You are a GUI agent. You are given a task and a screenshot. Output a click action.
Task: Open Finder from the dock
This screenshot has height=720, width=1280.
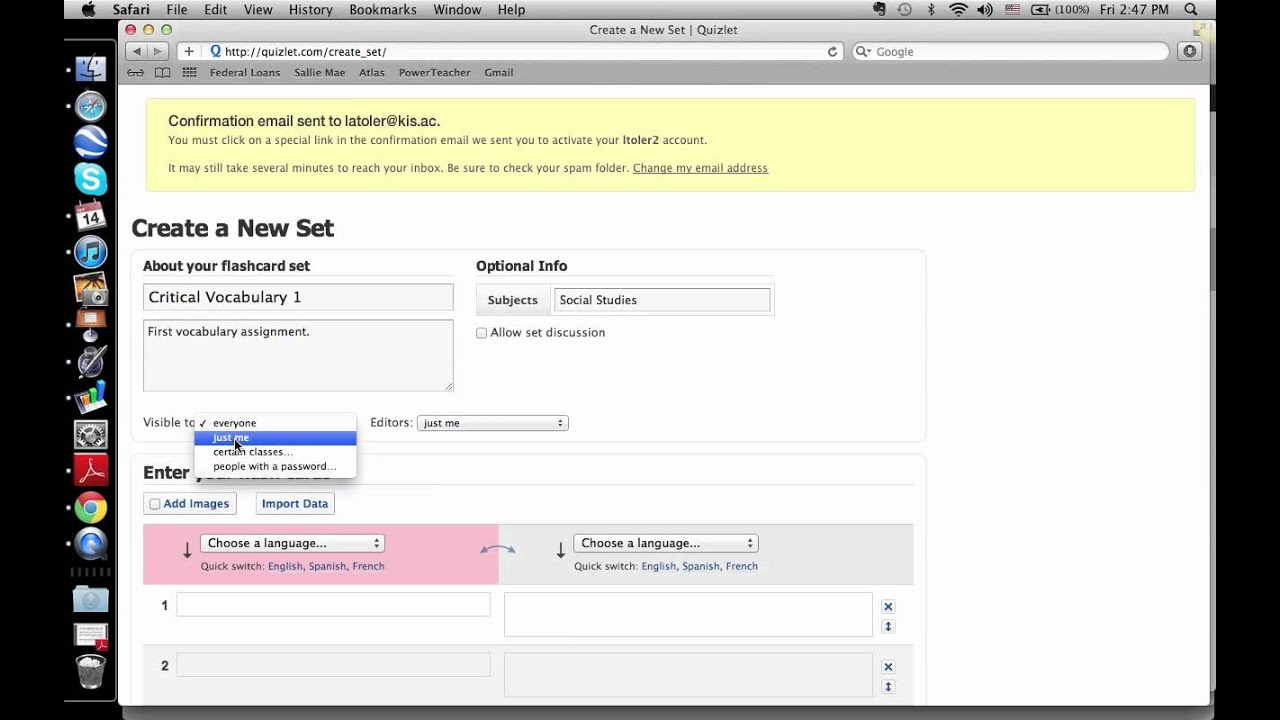(x=90, y=69)
